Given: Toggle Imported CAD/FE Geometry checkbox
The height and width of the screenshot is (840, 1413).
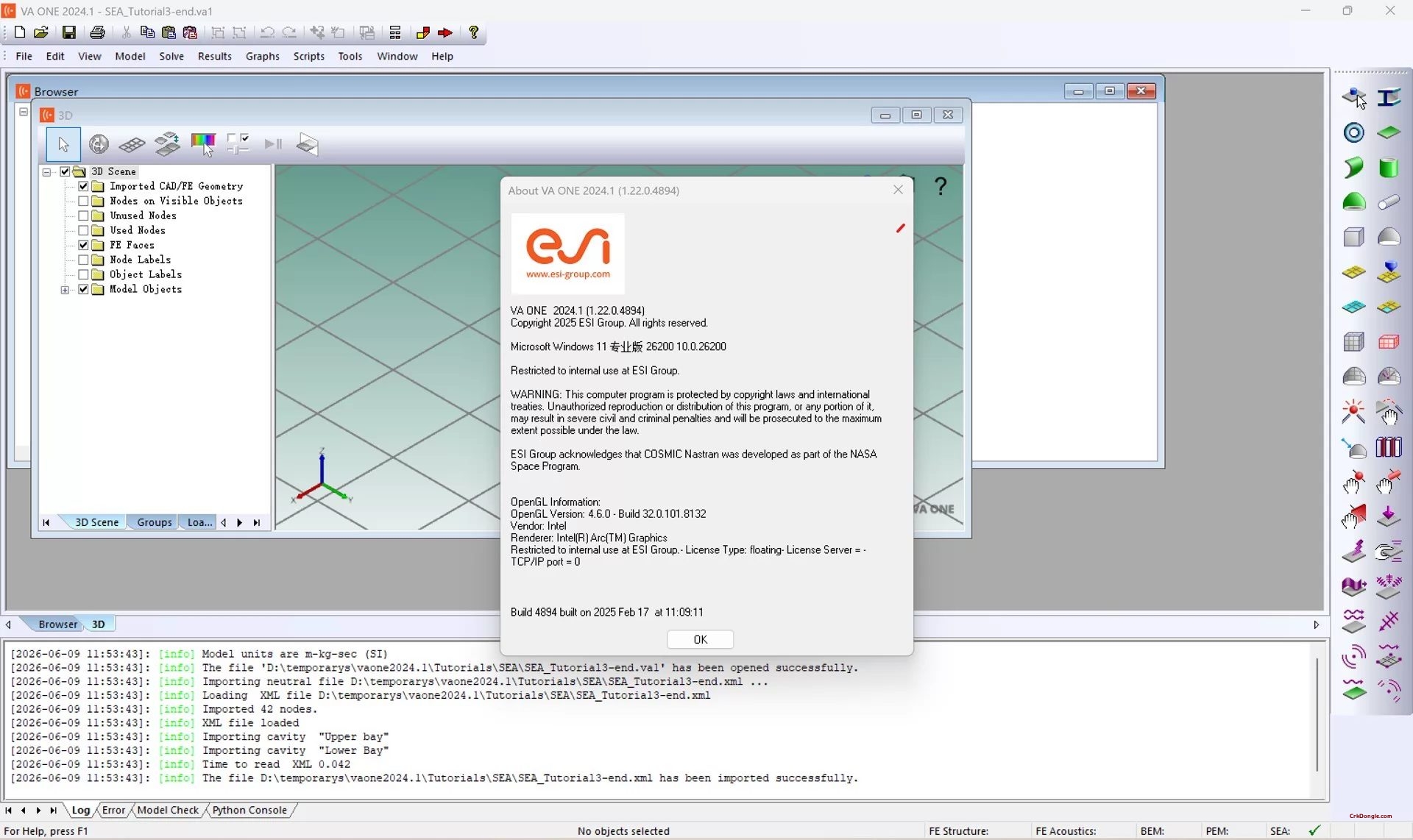Looking at the screenshot, I should pyautogui.click(x=83, y=186).
